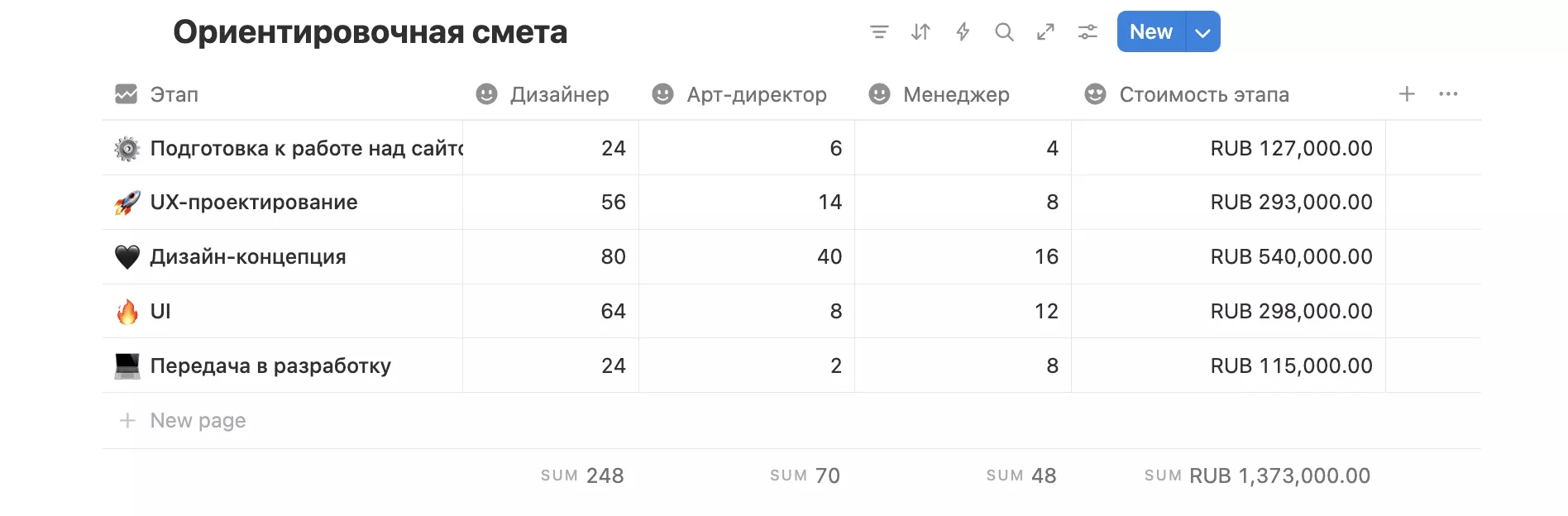Open automations lightning bolt icon
1568x516 pixels.
click(x=963, y=32)
